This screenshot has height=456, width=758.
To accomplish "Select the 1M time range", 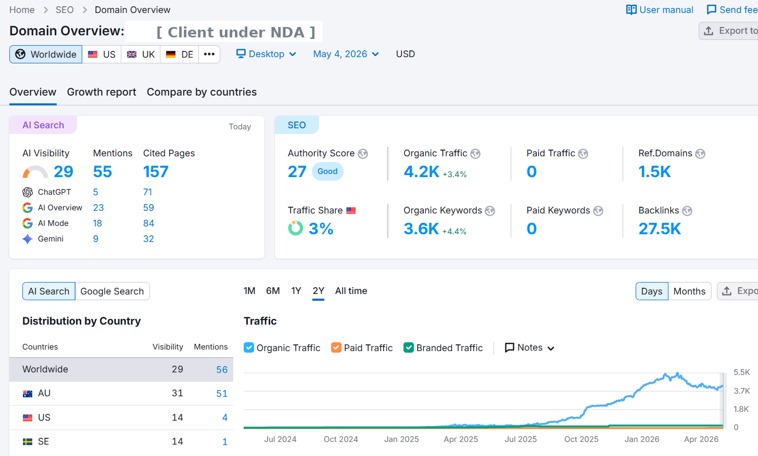I will coord(249,291).
